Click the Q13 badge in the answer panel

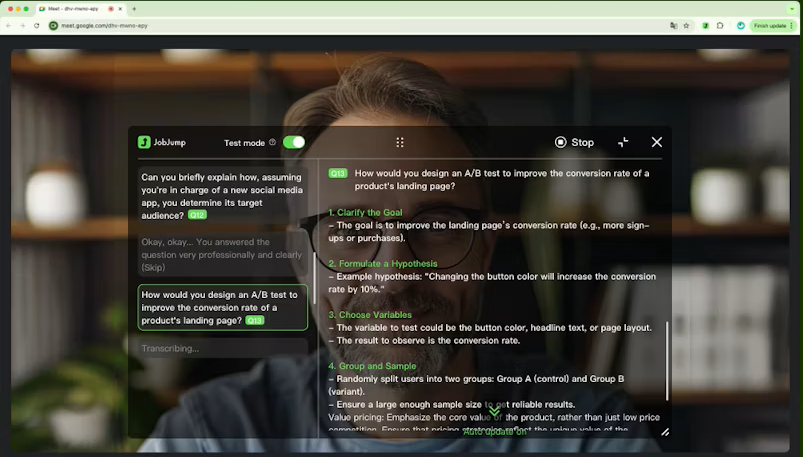click(x=337, y=174)
